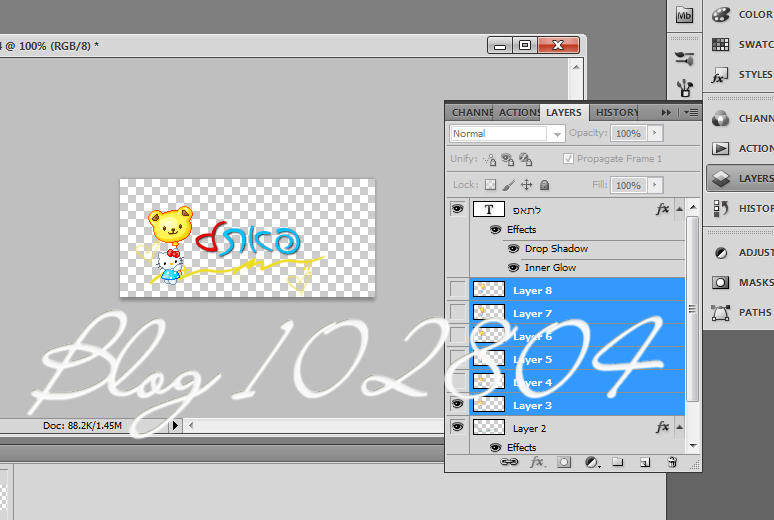This screenshot has height=520, width=774.
Task: Toggle Propagate Frame 1 checkbox
Action: pos(568,159)
